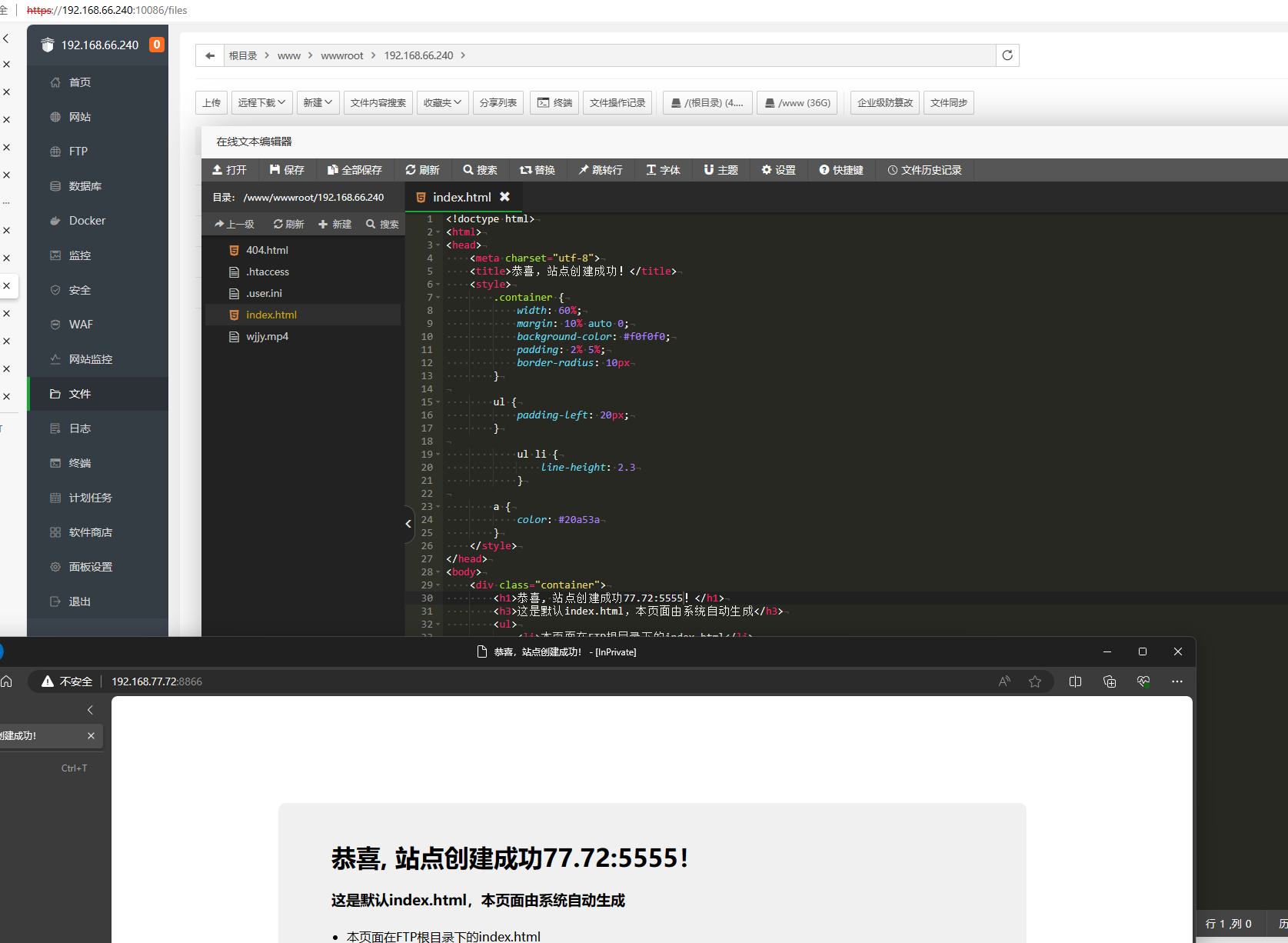Click 主题 theme in editor toolbar
The image size is (1288, 943).
[721, 170]
